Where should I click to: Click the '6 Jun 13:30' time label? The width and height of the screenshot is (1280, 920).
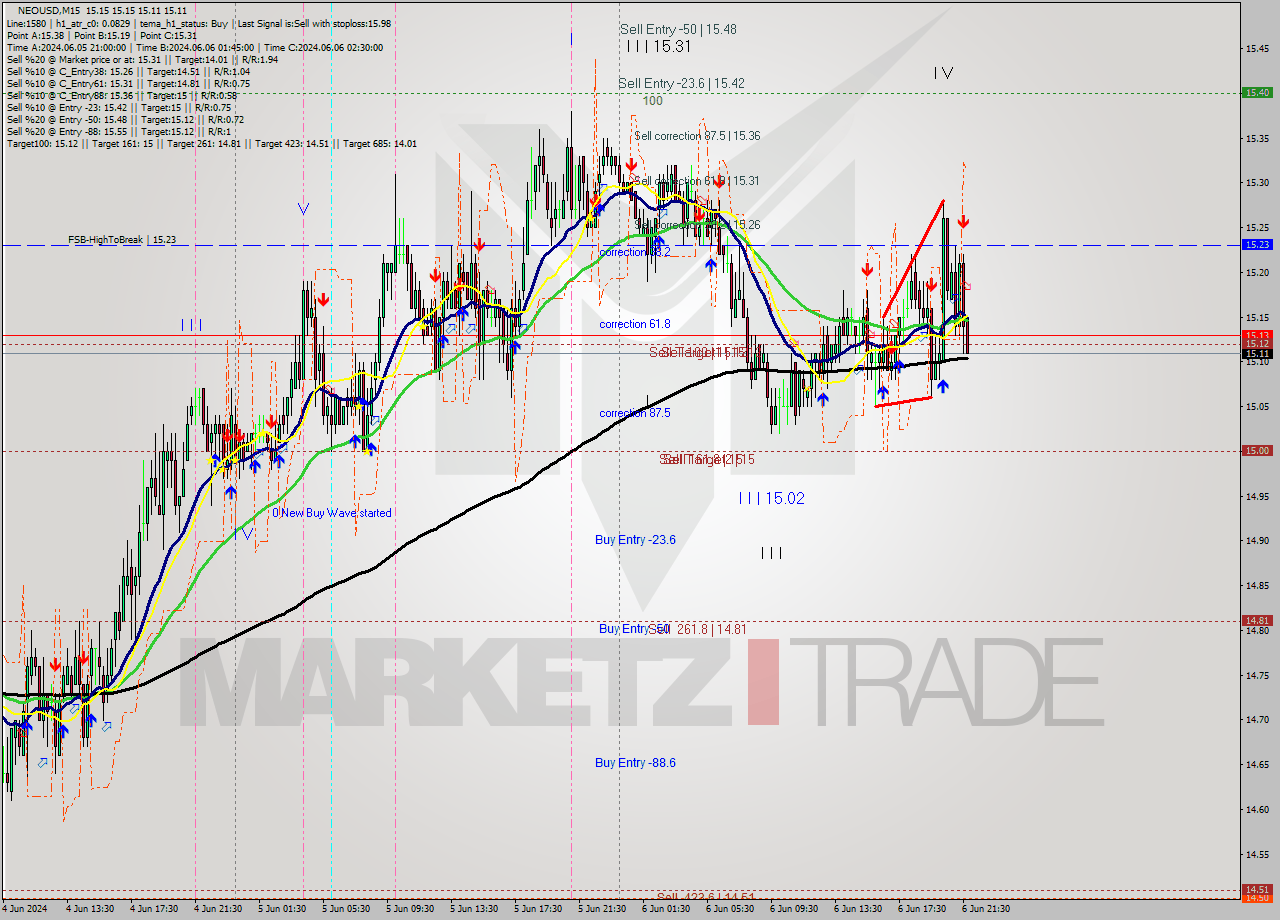pos(857,909)
